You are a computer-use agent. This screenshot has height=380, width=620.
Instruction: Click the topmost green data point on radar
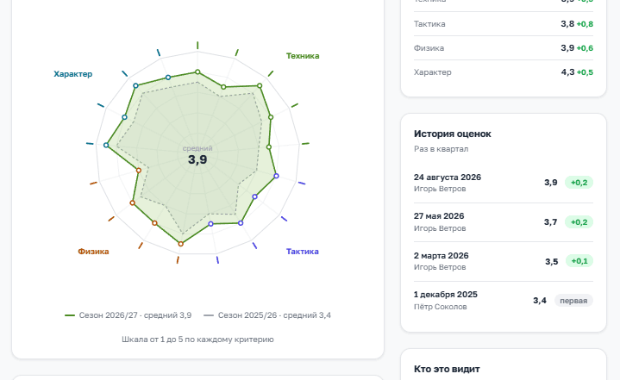[197, 72]
